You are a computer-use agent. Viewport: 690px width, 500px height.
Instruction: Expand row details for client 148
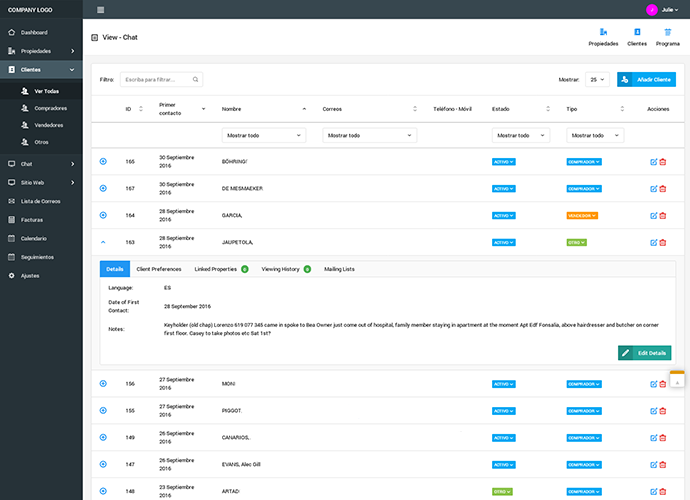(x=103, y=491)
